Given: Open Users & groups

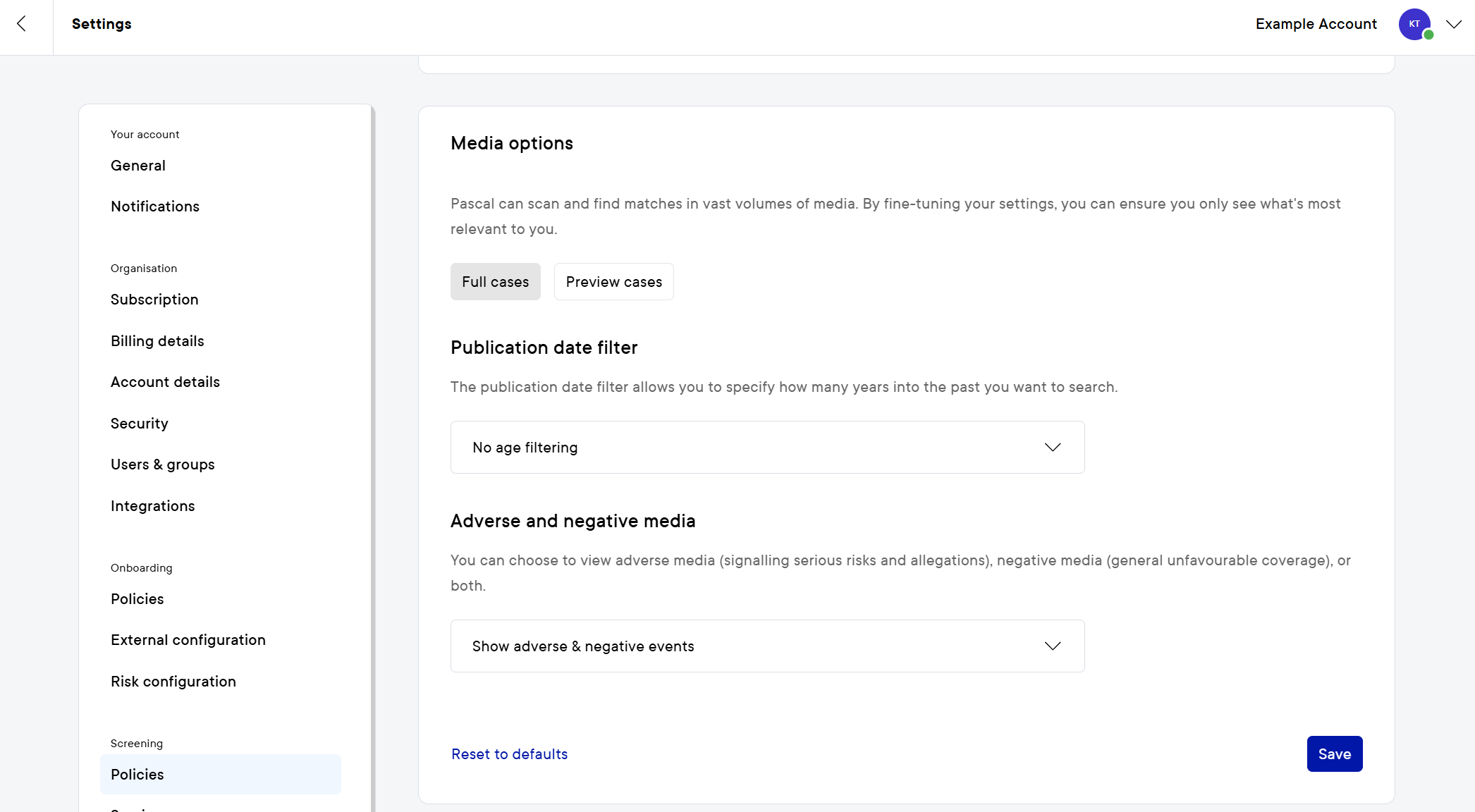Looking at the screenshot, I should [163, 465].
